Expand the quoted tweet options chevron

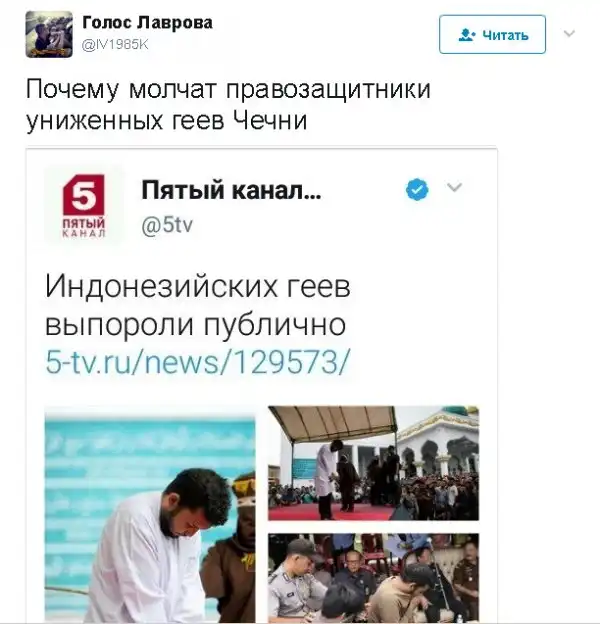click(454, 187)
